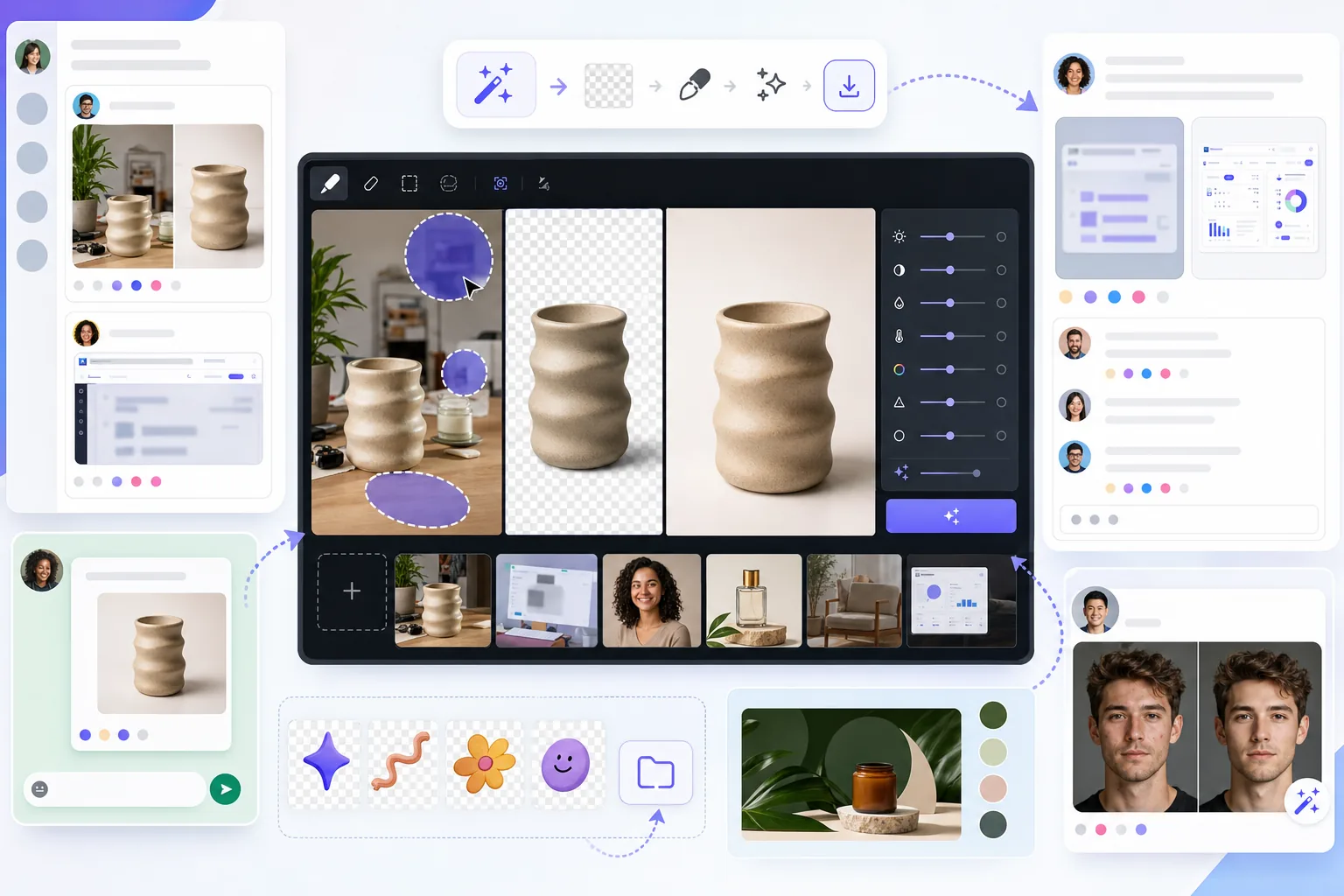Open the vase before-after image in left panel
Image resolution: width=1344 pixels, height=896 pixels.
(168, 196)
